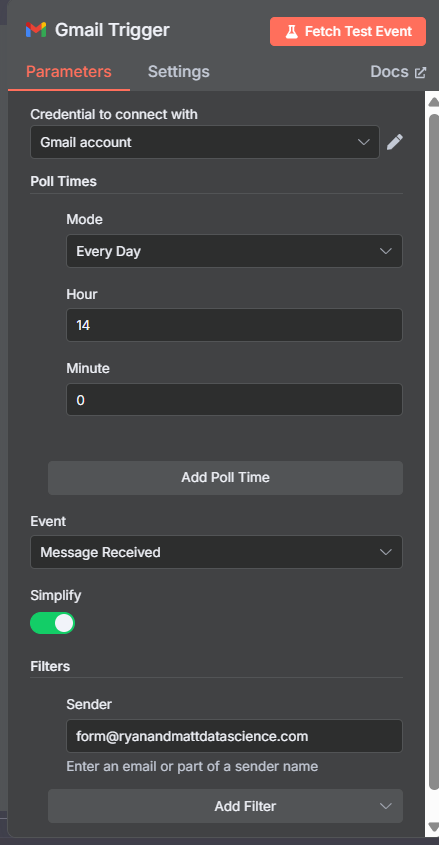
Task: Open the Docs link
Action: pyautogui.click(x=389, y=72)
